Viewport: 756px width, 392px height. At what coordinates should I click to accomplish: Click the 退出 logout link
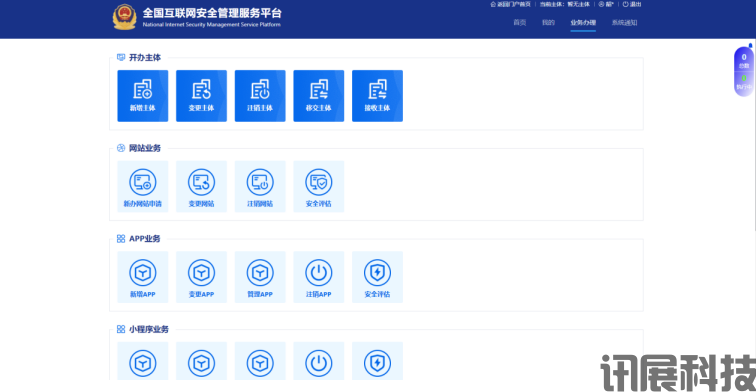click(632, 4)
